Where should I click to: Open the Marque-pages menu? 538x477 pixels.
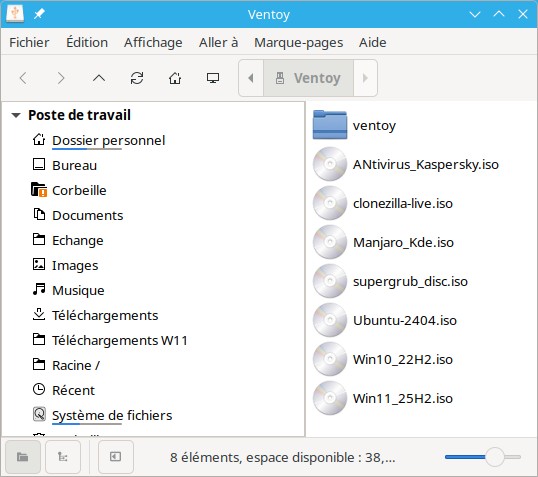[299, 43]
